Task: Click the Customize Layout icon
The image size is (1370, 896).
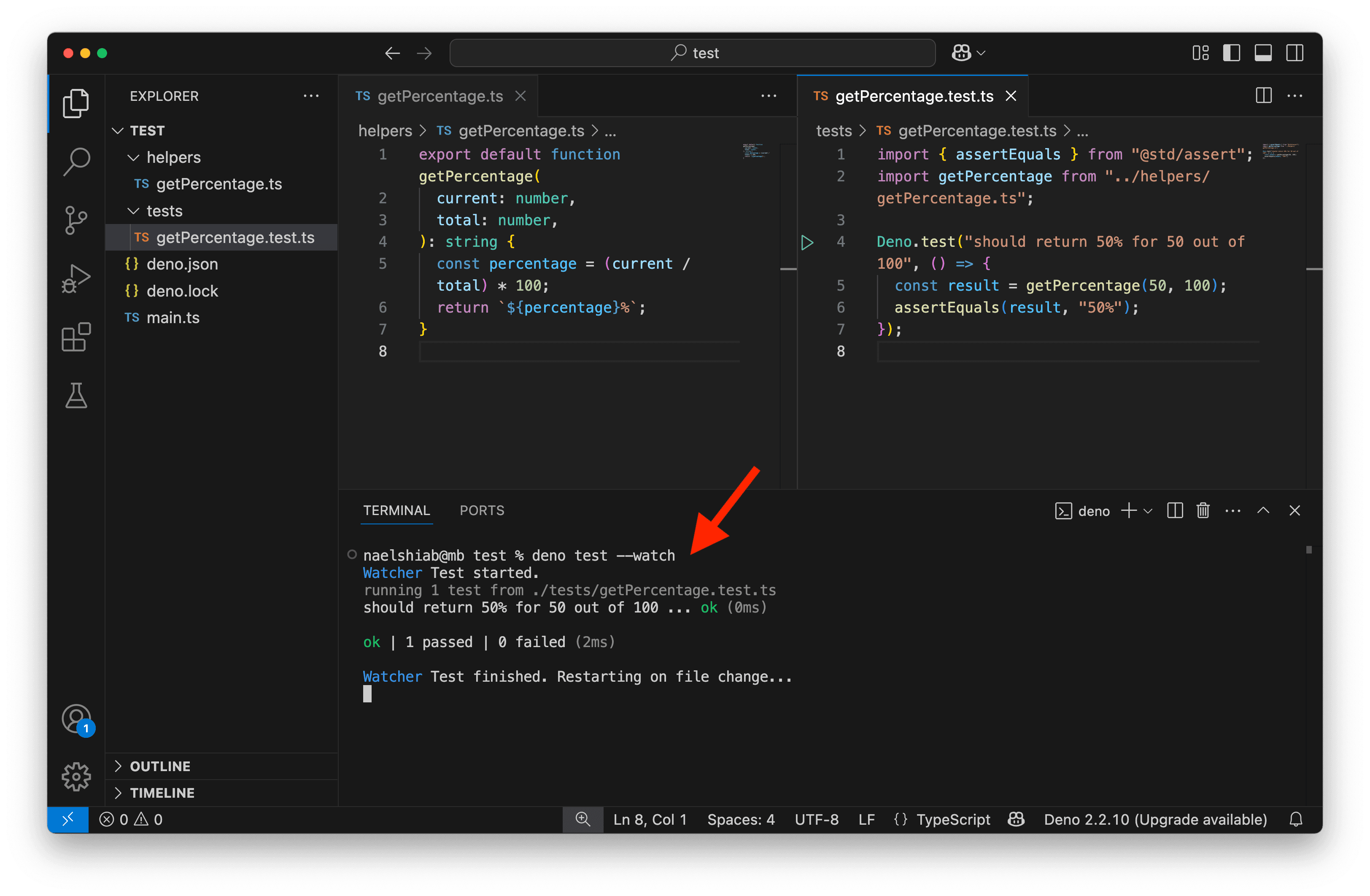Action: click(x=1201, y=53)
